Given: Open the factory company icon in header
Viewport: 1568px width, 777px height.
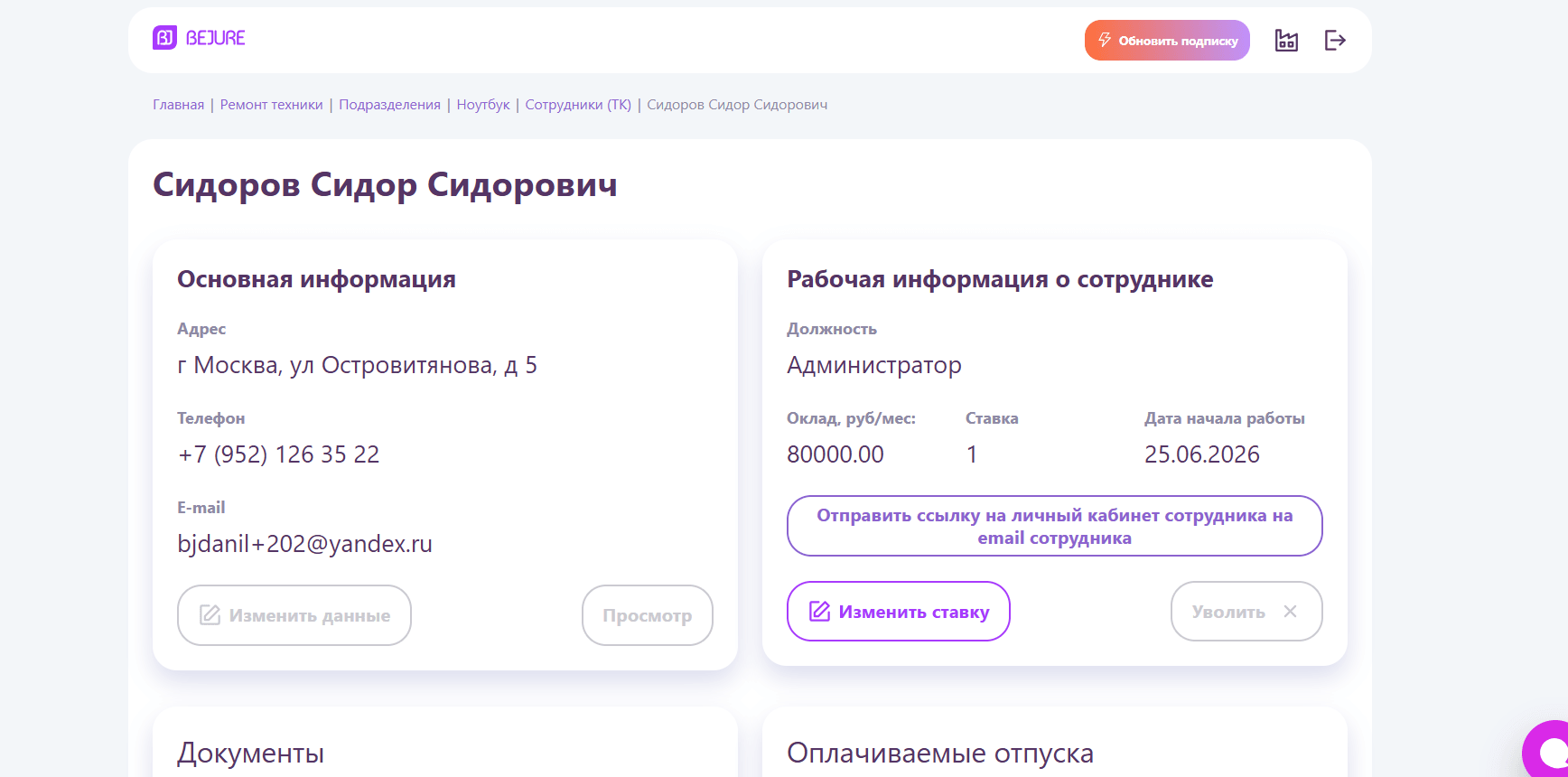Looking at the screenshot, I should tap(1286, 40).
